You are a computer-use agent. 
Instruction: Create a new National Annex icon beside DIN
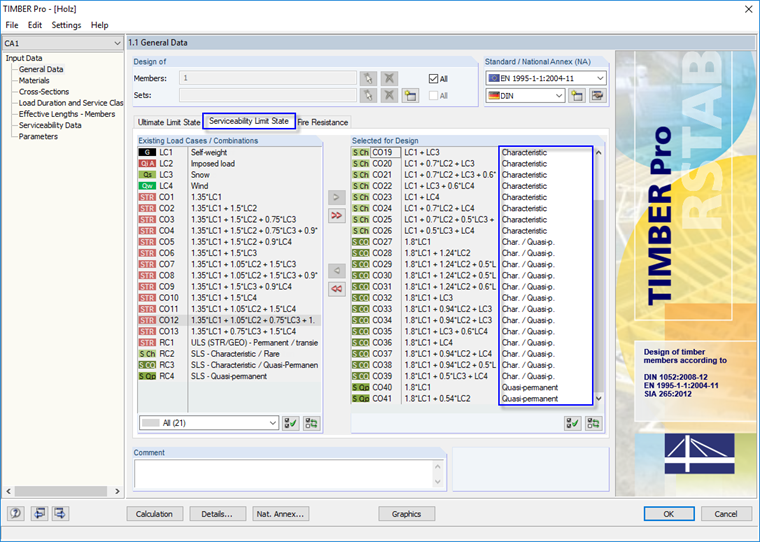(577, 96)
